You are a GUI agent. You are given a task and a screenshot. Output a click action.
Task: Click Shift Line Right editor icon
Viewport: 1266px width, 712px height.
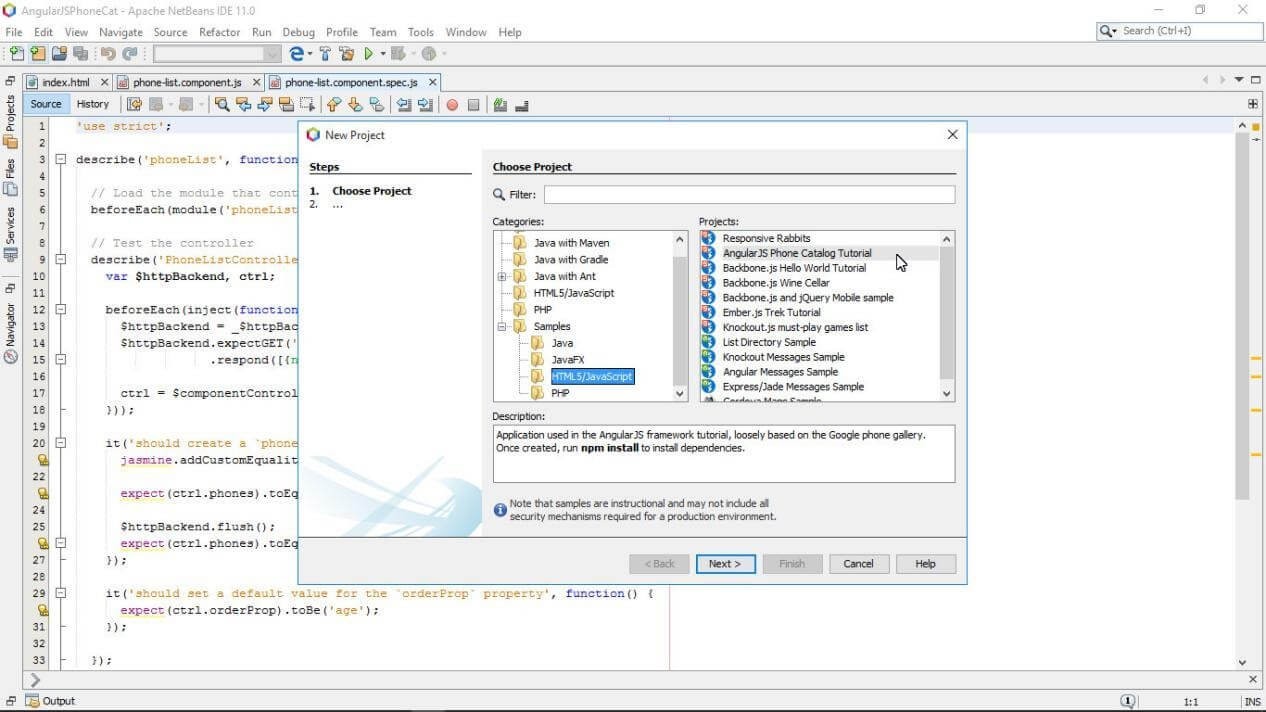point(426,104)
